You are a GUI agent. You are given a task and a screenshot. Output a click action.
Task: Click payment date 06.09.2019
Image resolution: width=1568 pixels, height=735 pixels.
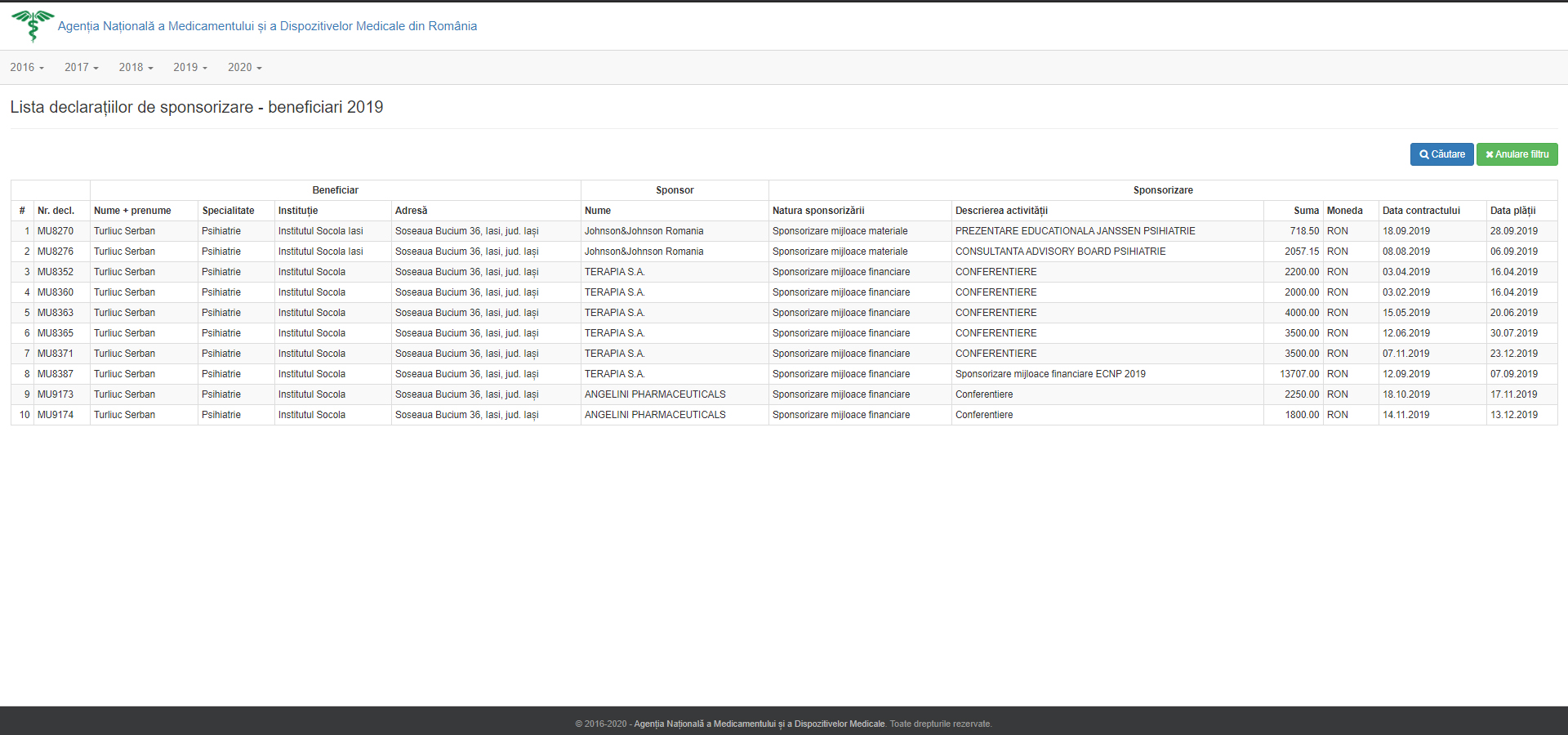(x=1514, y=252)
